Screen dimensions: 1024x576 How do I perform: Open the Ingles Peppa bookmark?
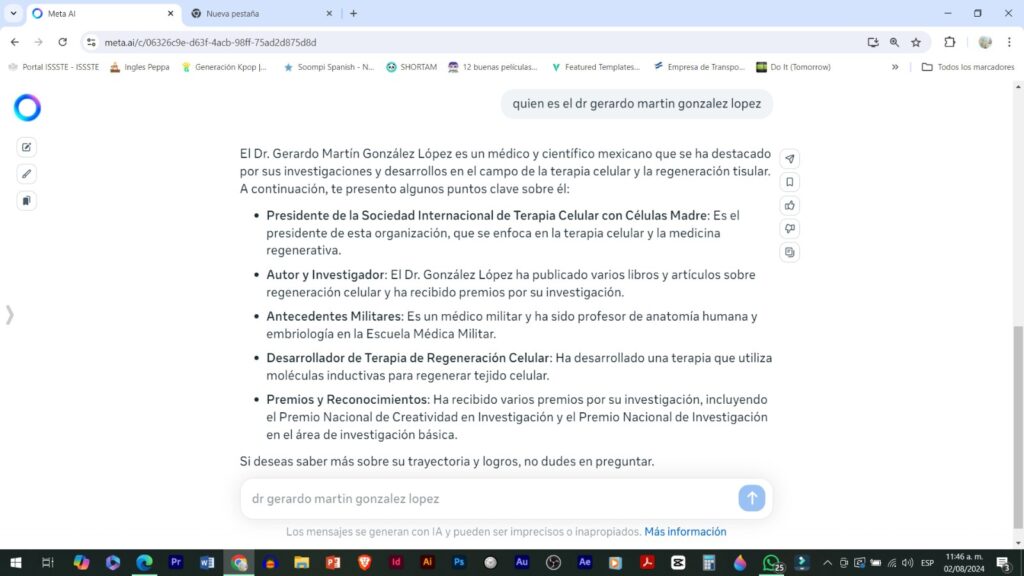point(139,67)
